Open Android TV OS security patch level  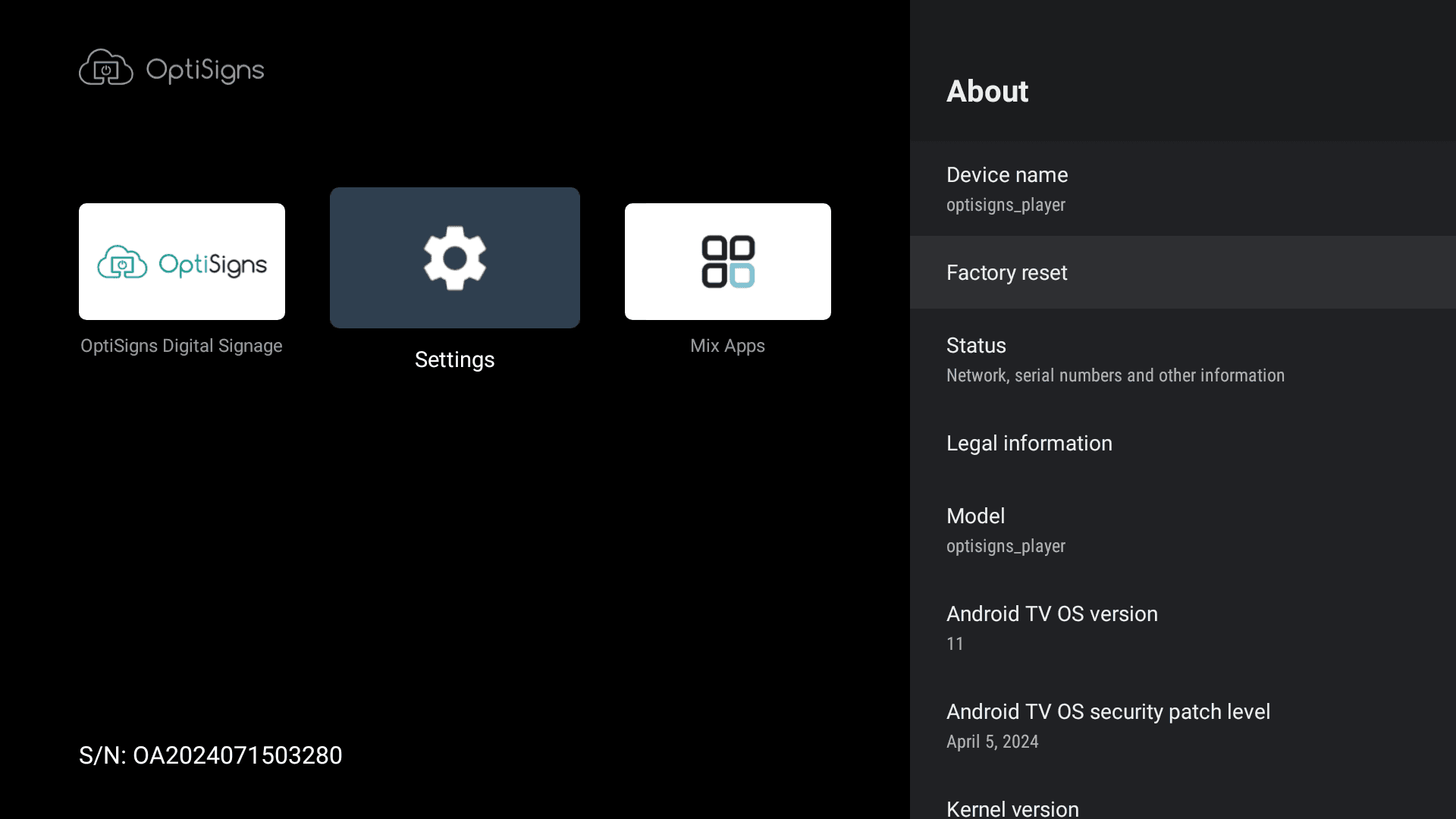coord(1182,726)
